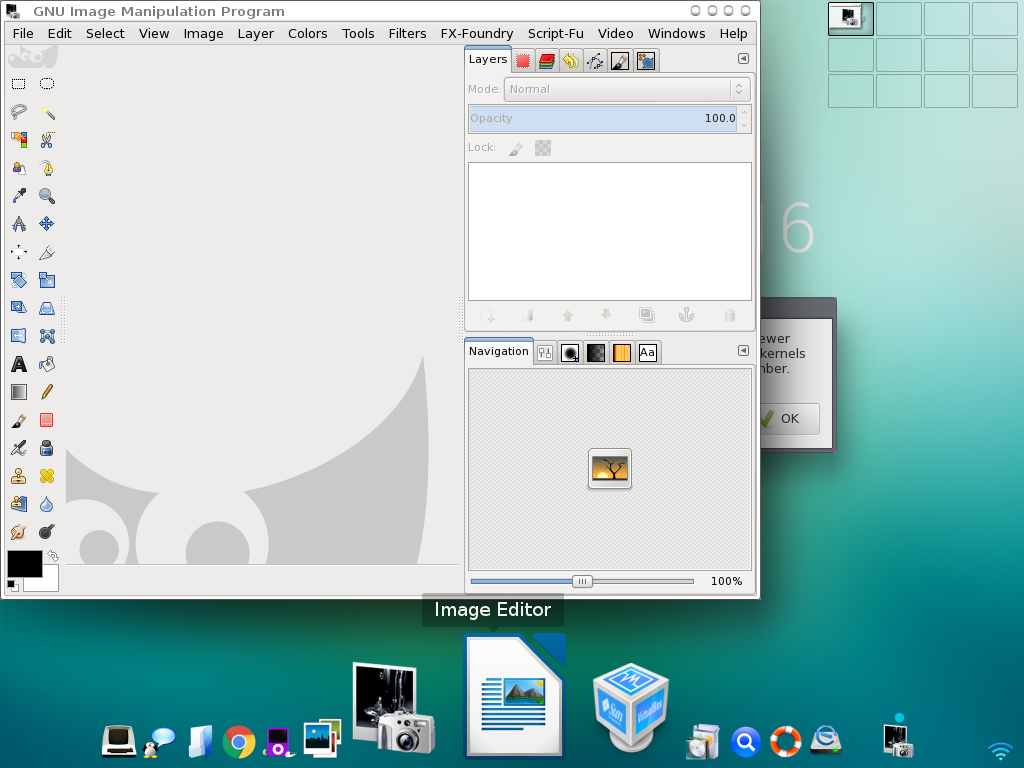Select the Eraser tool

click(46, 420)
